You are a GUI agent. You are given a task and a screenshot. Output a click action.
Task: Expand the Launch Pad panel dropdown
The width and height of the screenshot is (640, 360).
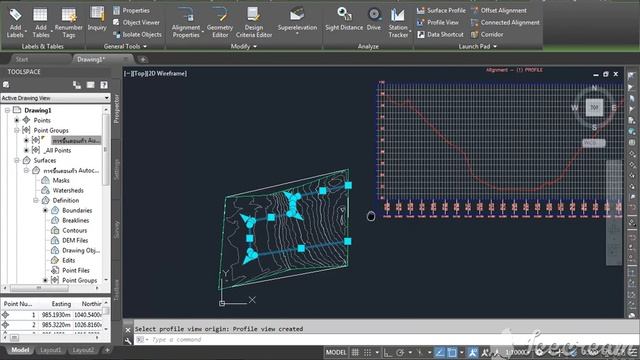pos(477,47)
